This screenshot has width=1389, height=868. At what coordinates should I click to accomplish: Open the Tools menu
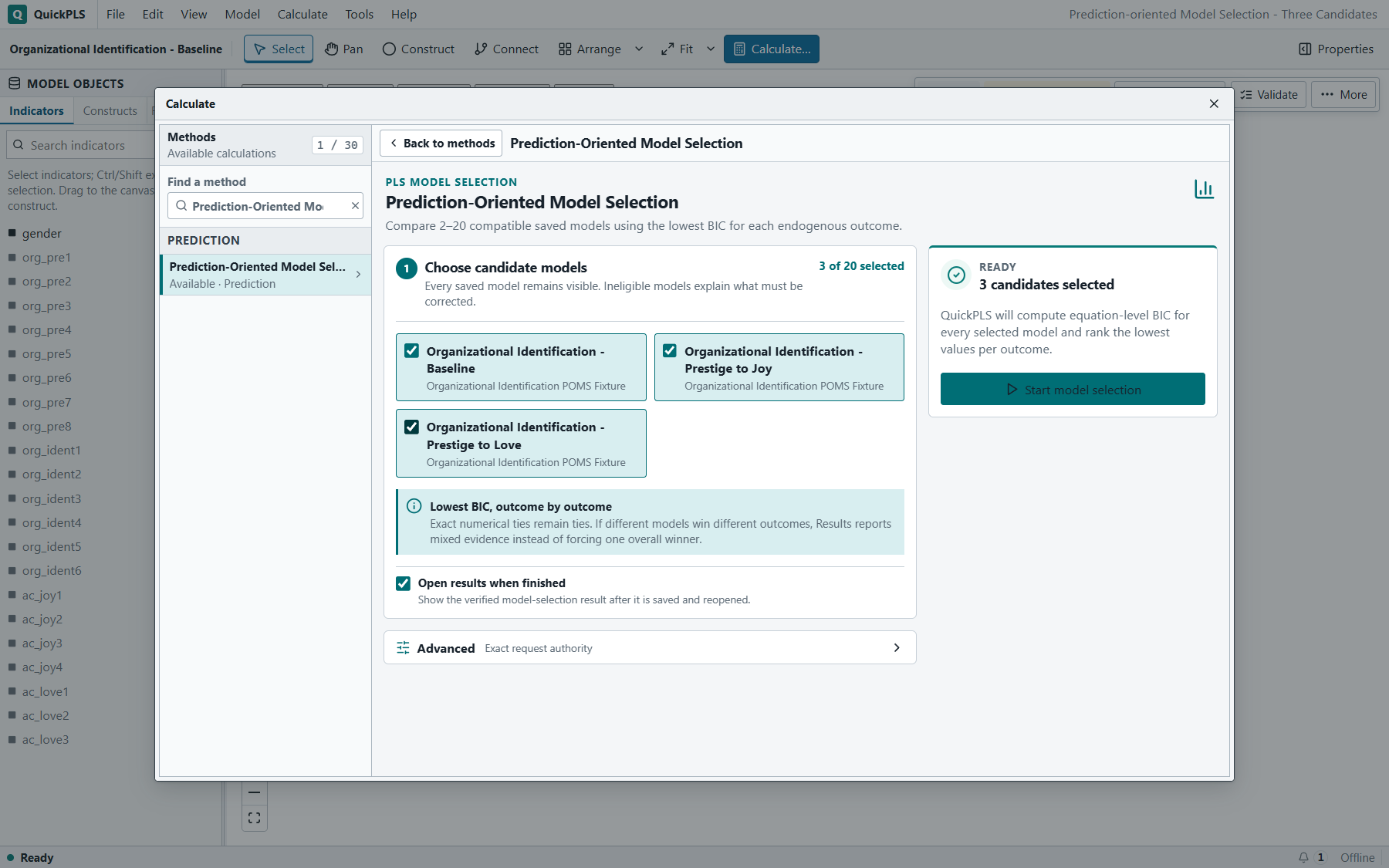click(x=359, y=14)
